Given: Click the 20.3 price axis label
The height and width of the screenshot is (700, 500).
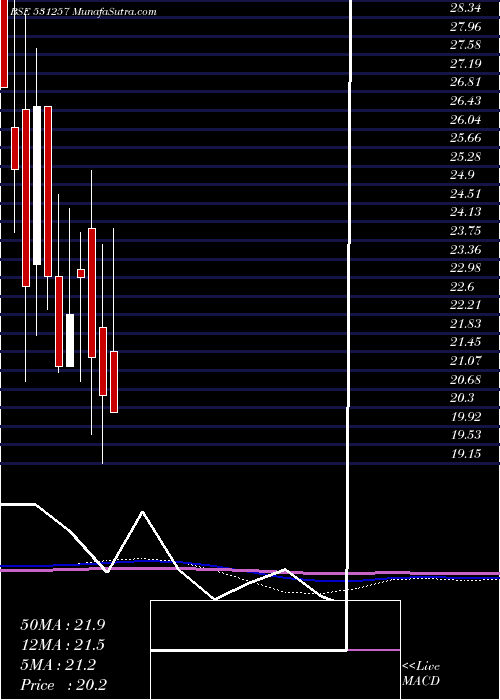Looking at the screenshot, I should tap(462, 398).
